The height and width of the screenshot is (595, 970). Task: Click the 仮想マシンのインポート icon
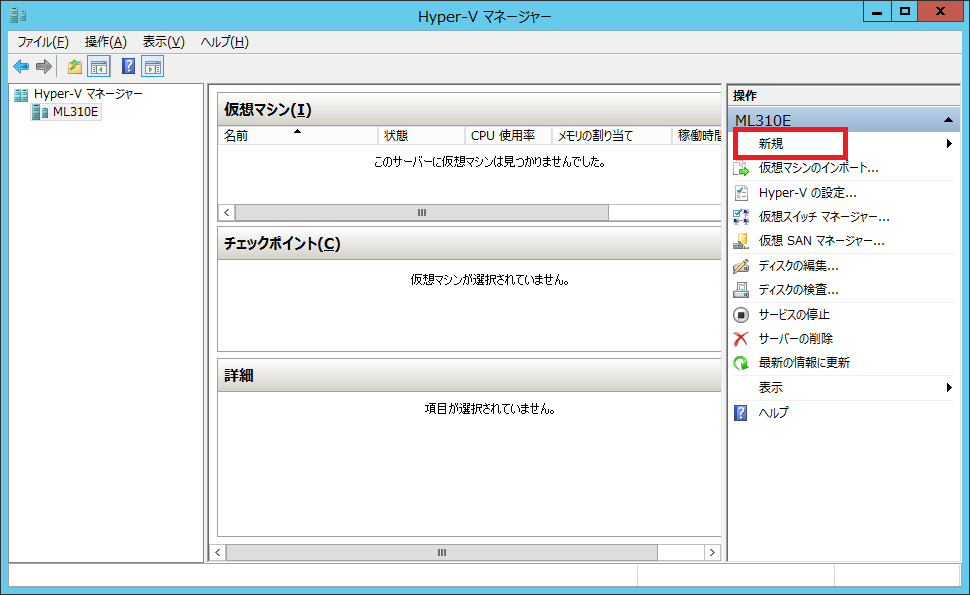741,168
